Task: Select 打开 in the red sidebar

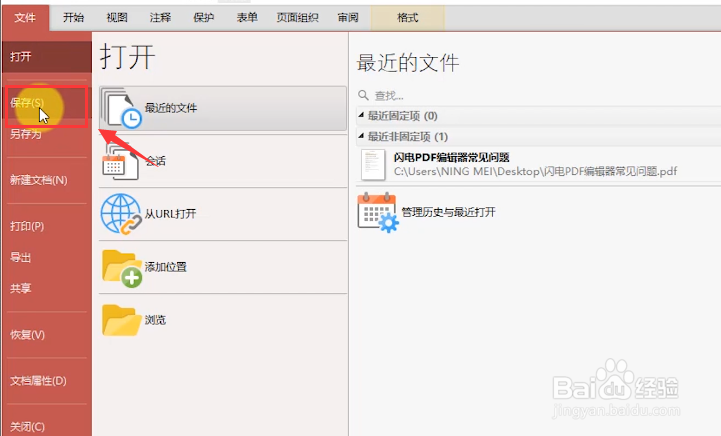Action: 47,57
